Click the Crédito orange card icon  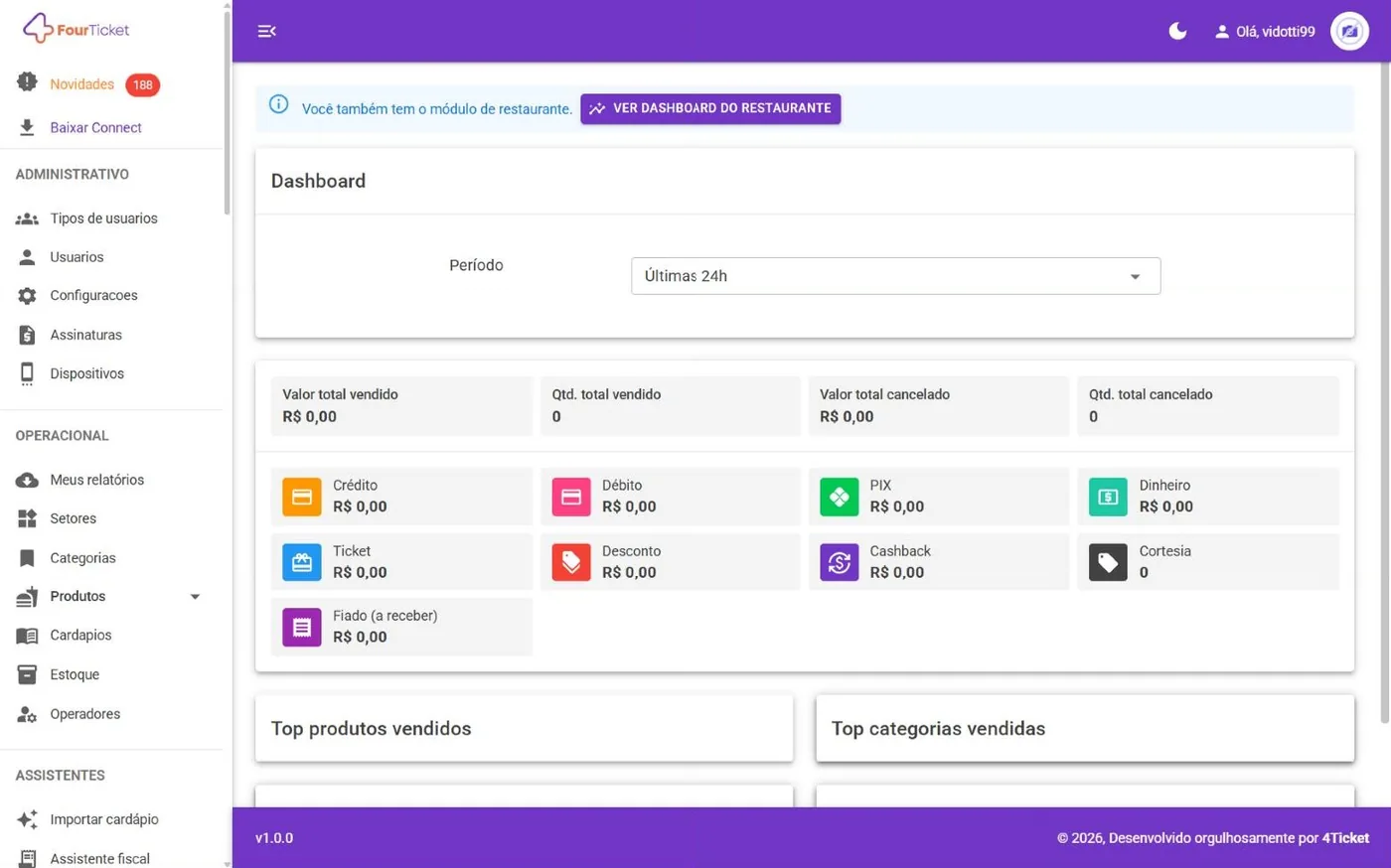pos(302,497)
